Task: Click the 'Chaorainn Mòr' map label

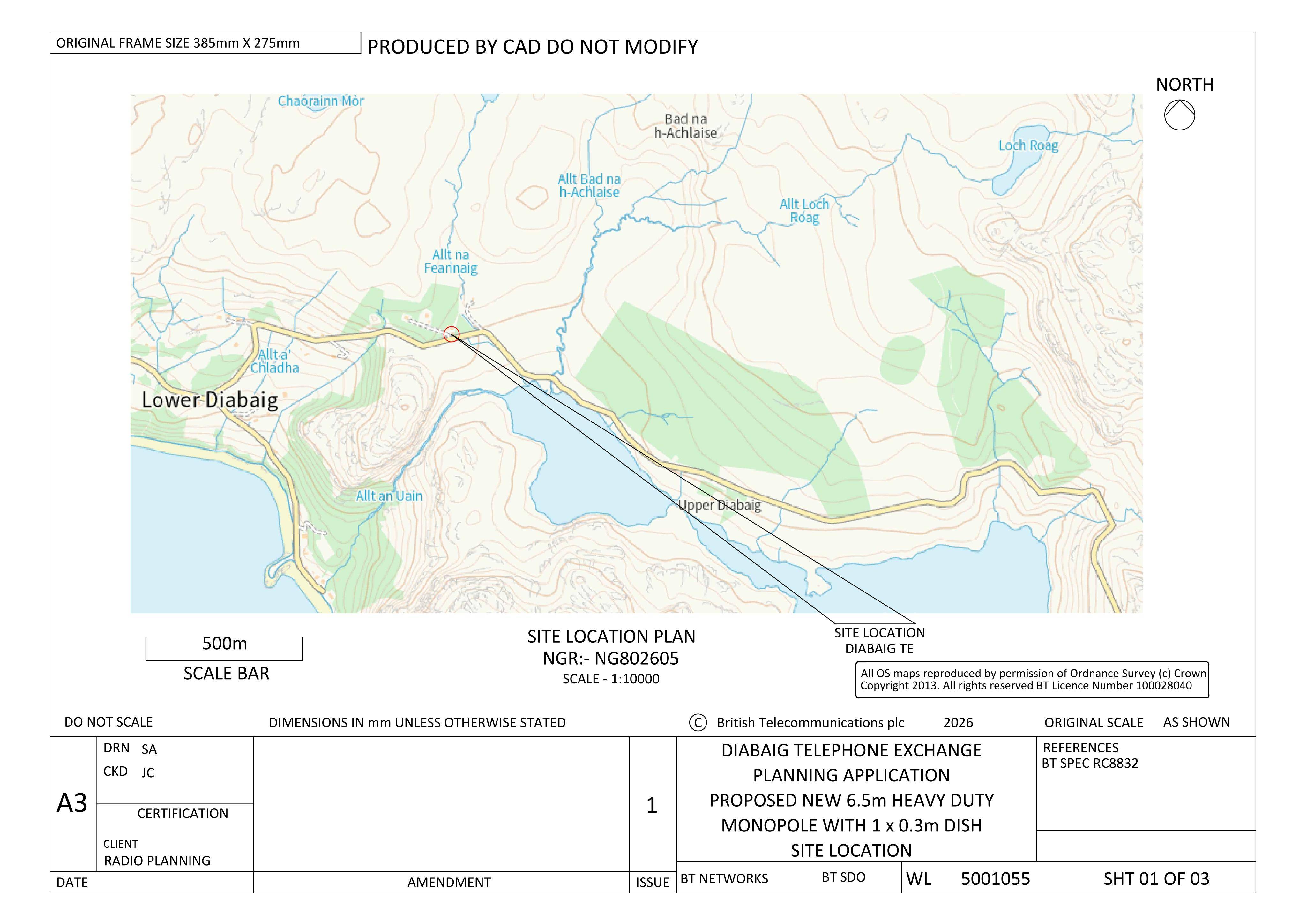Action: [320, 101]
